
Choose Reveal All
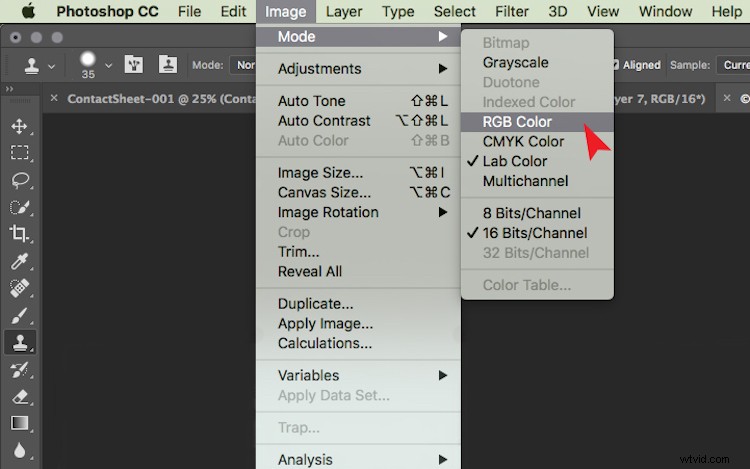(x=358, y=272)
